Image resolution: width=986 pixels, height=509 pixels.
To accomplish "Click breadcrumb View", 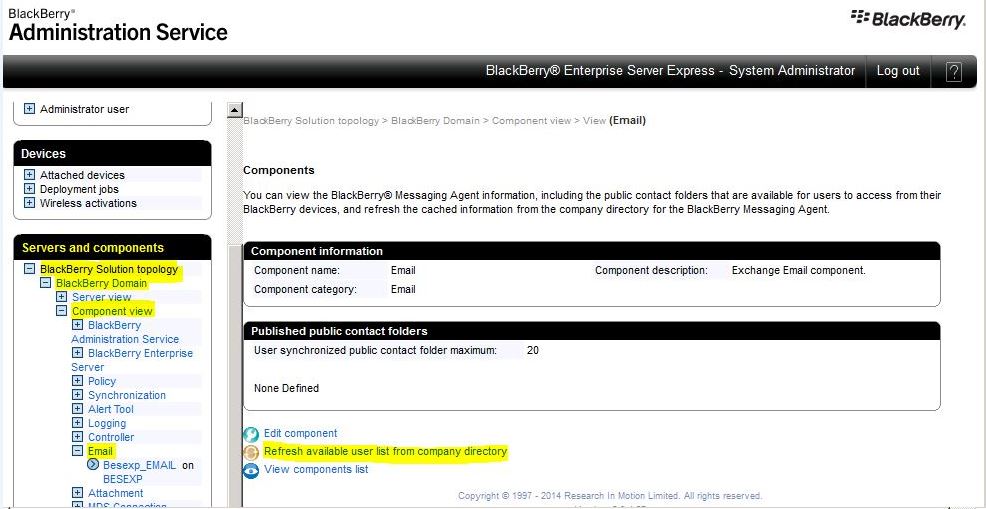I will tap(594, 120).
